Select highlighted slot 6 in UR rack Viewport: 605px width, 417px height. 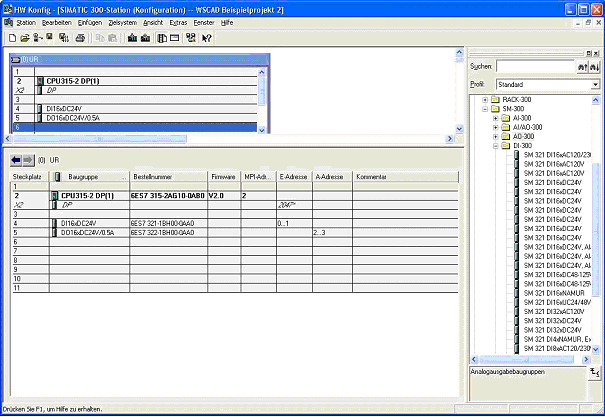[135, 127]
